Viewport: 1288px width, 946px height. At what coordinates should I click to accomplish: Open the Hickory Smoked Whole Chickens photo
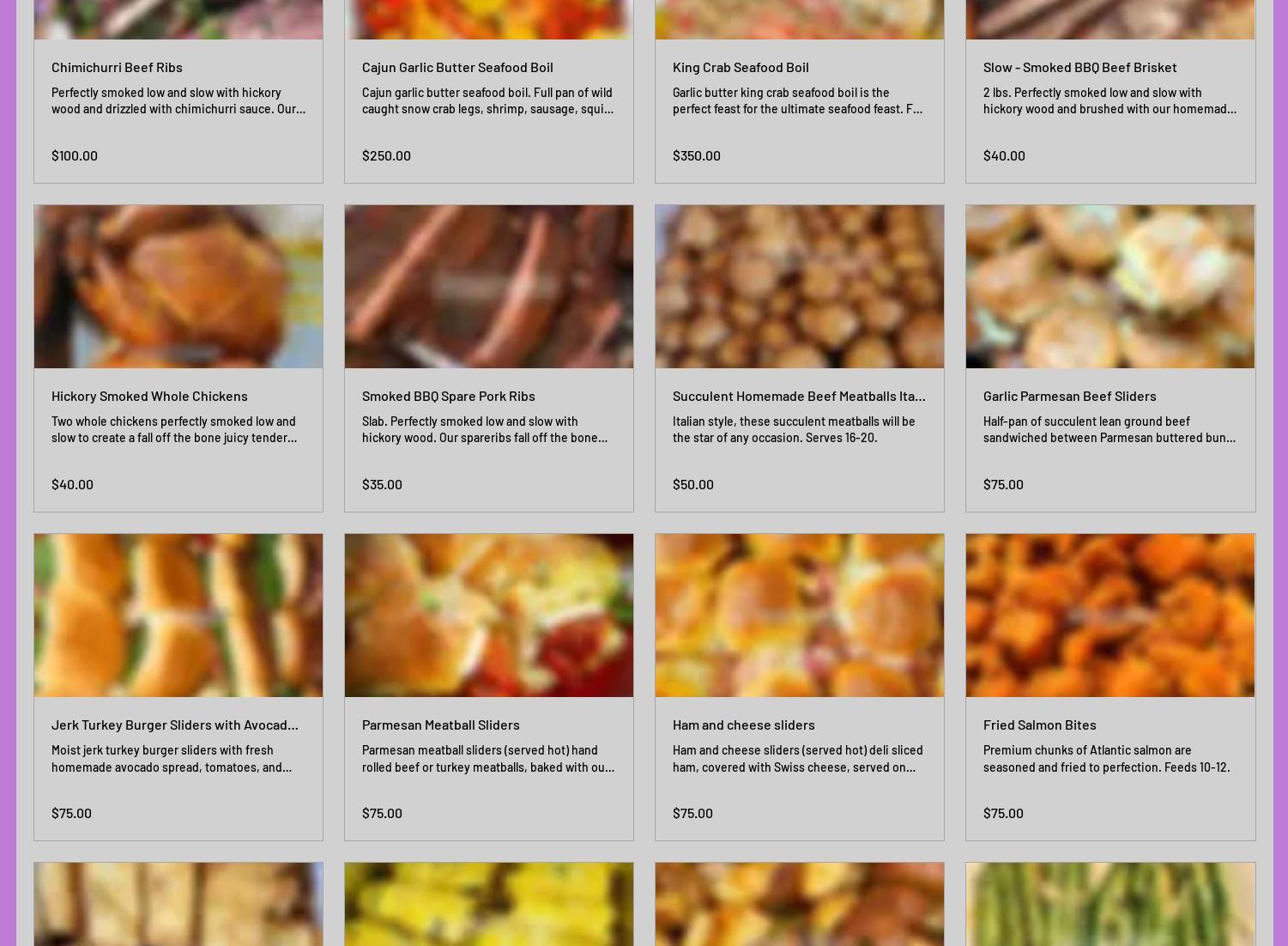pyautogui.click(x=178, y=287)
